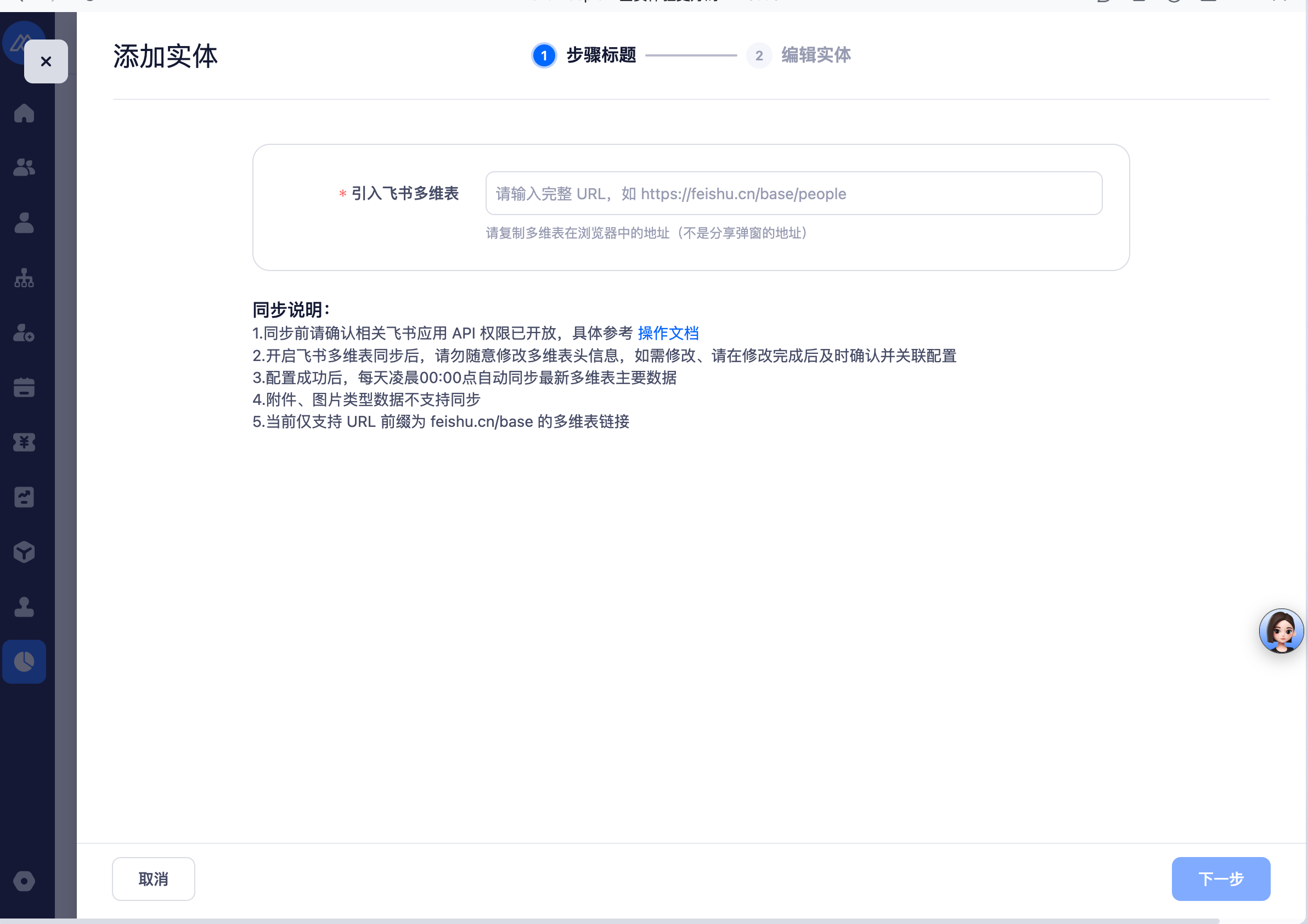
Task: Click the 下一步 button
Action: pyautogui.click(x=1220, y=878)
